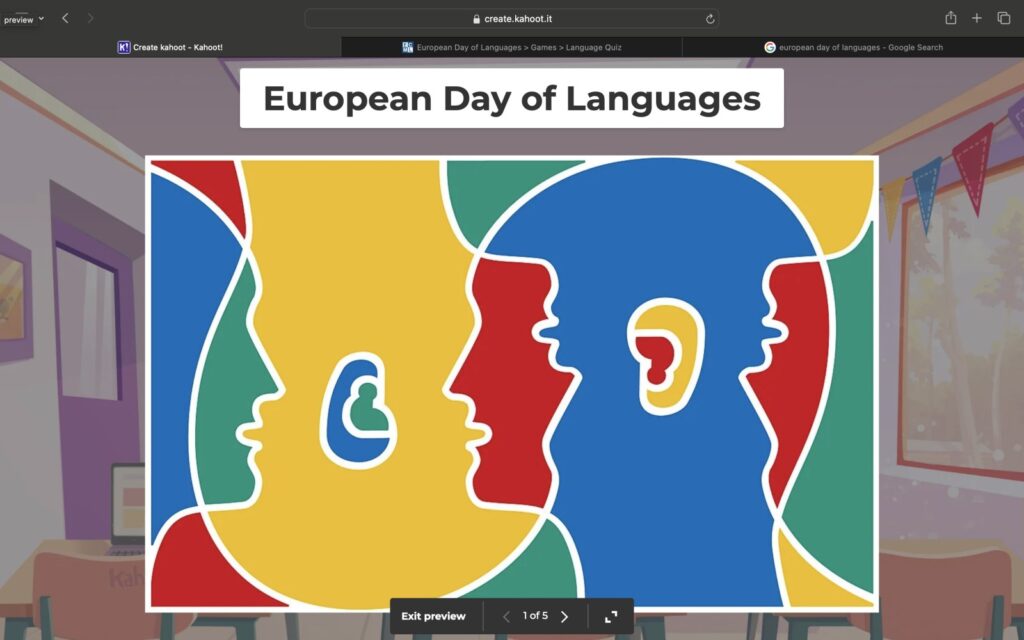The image size is (1024, 640).
Task: Go to previous slide with the left arrow
Action: (x=506, y=617)
